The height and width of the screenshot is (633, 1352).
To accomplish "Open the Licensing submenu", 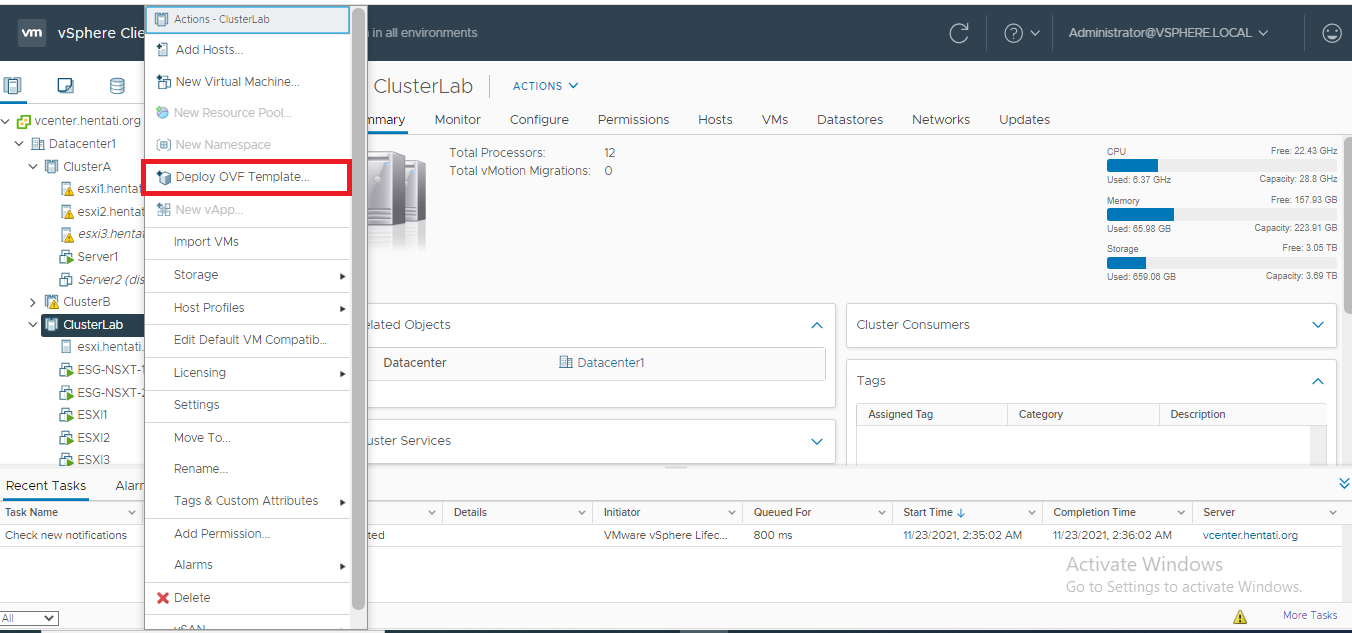I will 247,373.
